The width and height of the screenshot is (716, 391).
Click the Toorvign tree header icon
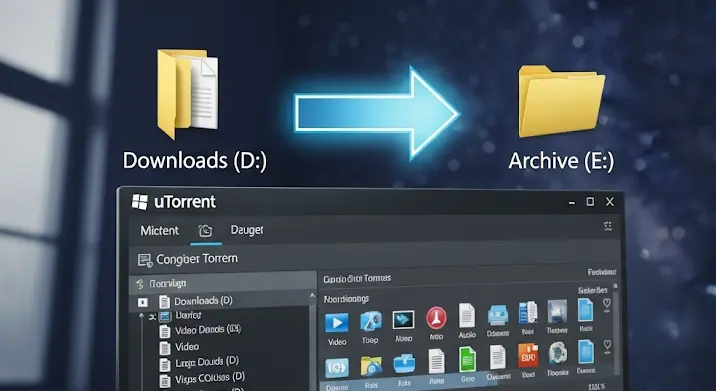140,285
